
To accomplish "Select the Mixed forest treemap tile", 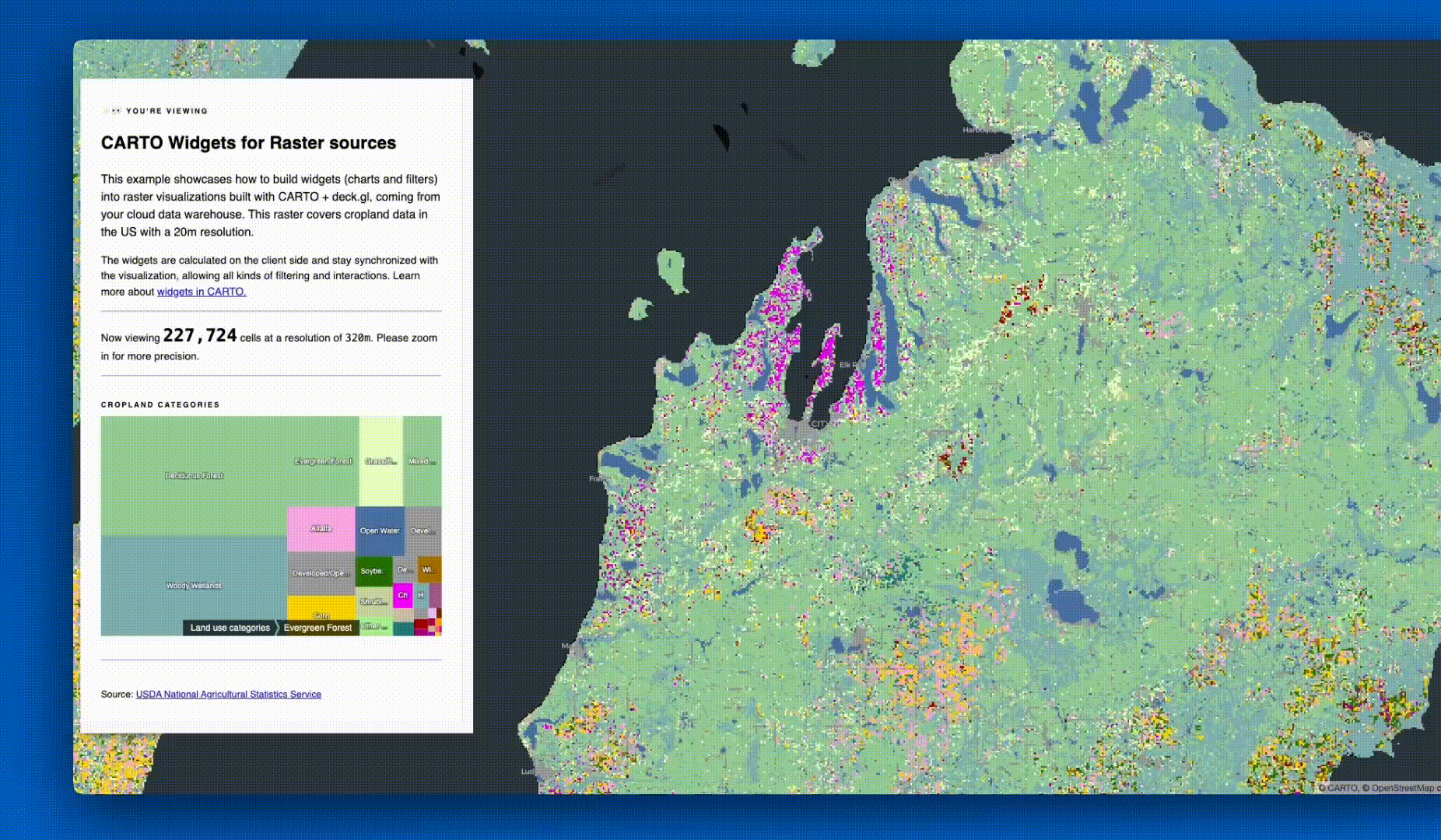I will click(x=422, y=461).
